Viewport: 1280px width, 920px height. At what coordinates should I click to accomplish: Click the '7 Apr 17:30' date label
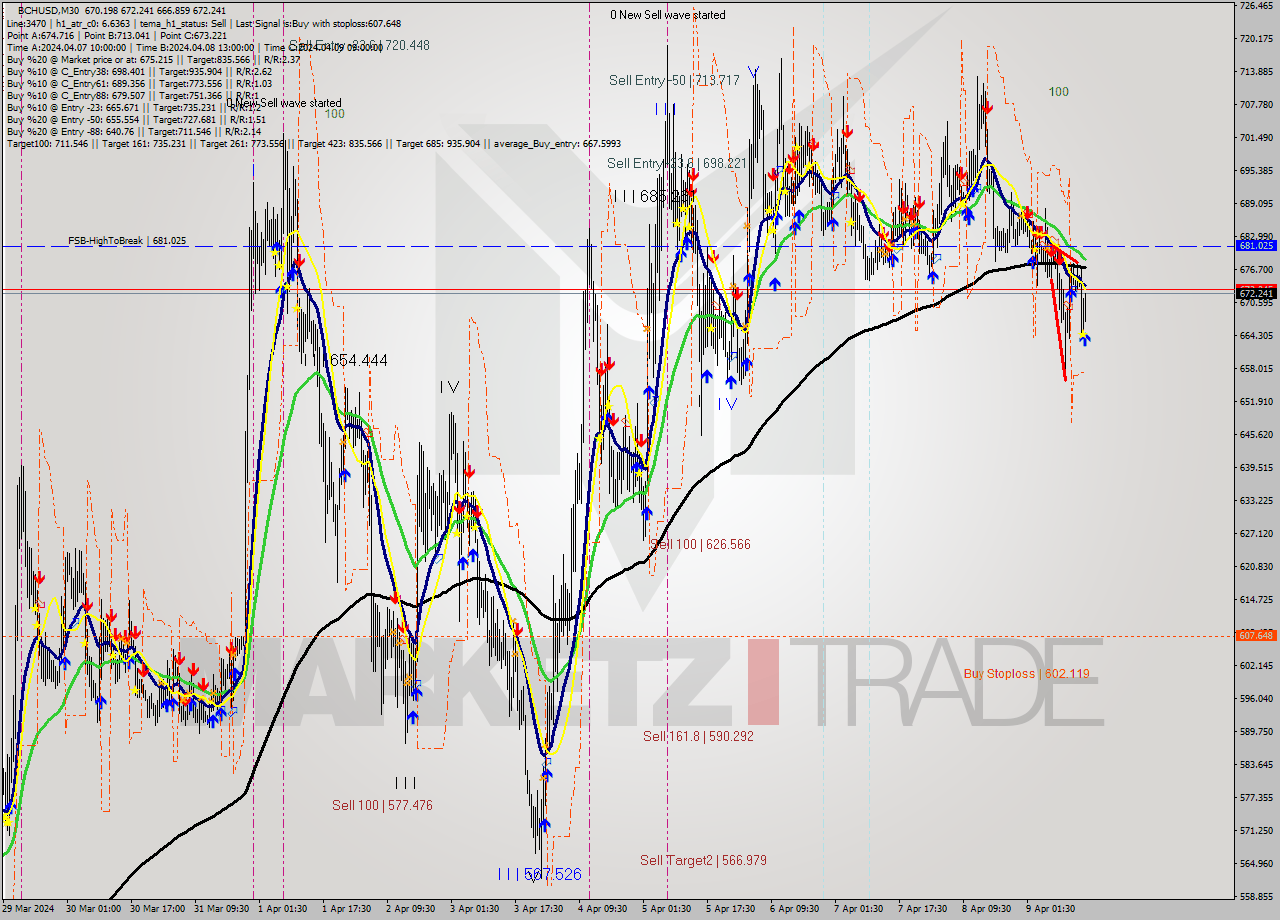click(922, 909)
